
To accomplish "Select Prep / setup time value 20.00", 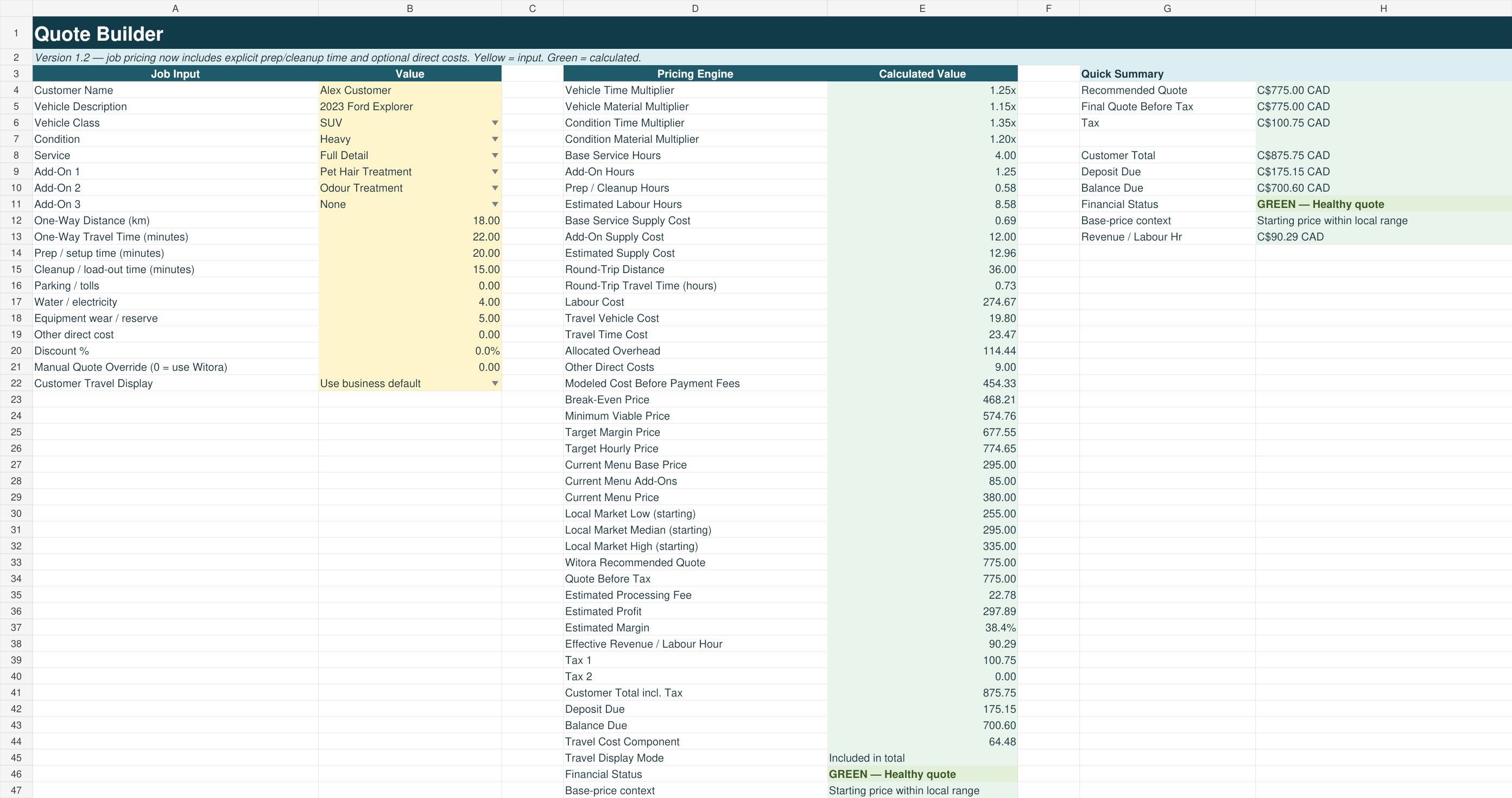I will click(410, 254).
